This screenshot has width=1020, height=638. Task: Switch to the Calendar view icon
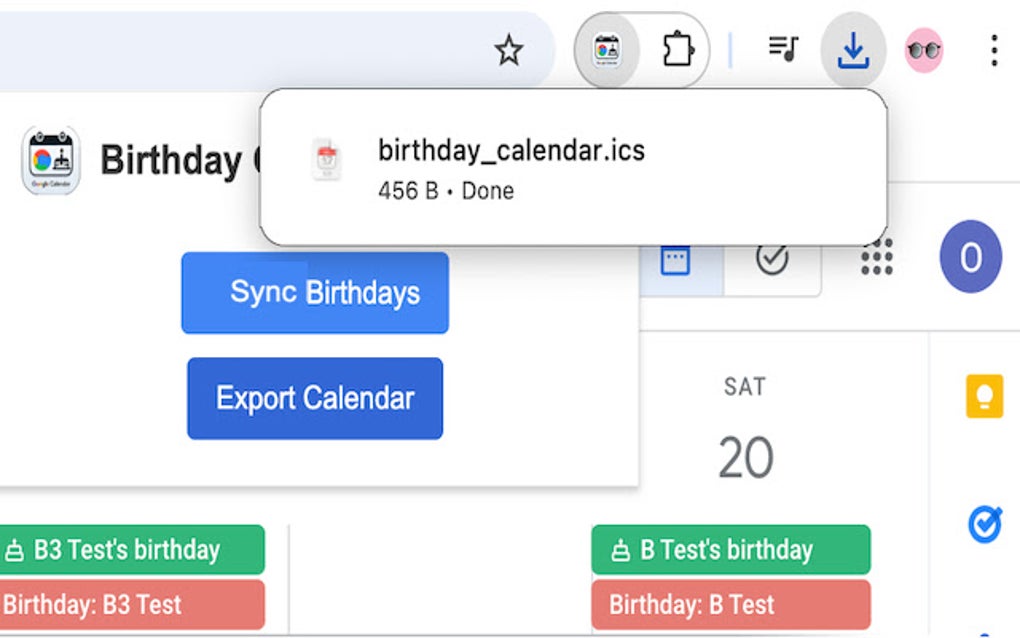(675, 261)
